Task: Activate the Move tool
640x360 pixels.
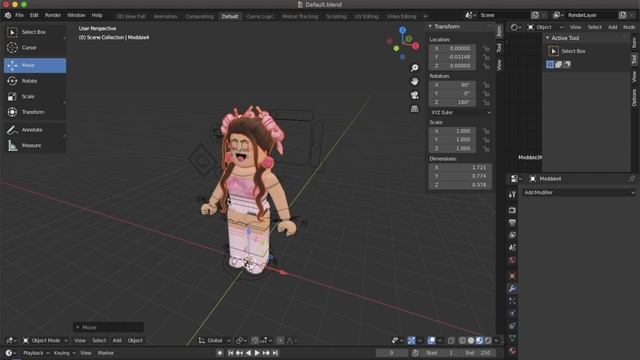Action: pyautogui.click(x=35, y=65)
